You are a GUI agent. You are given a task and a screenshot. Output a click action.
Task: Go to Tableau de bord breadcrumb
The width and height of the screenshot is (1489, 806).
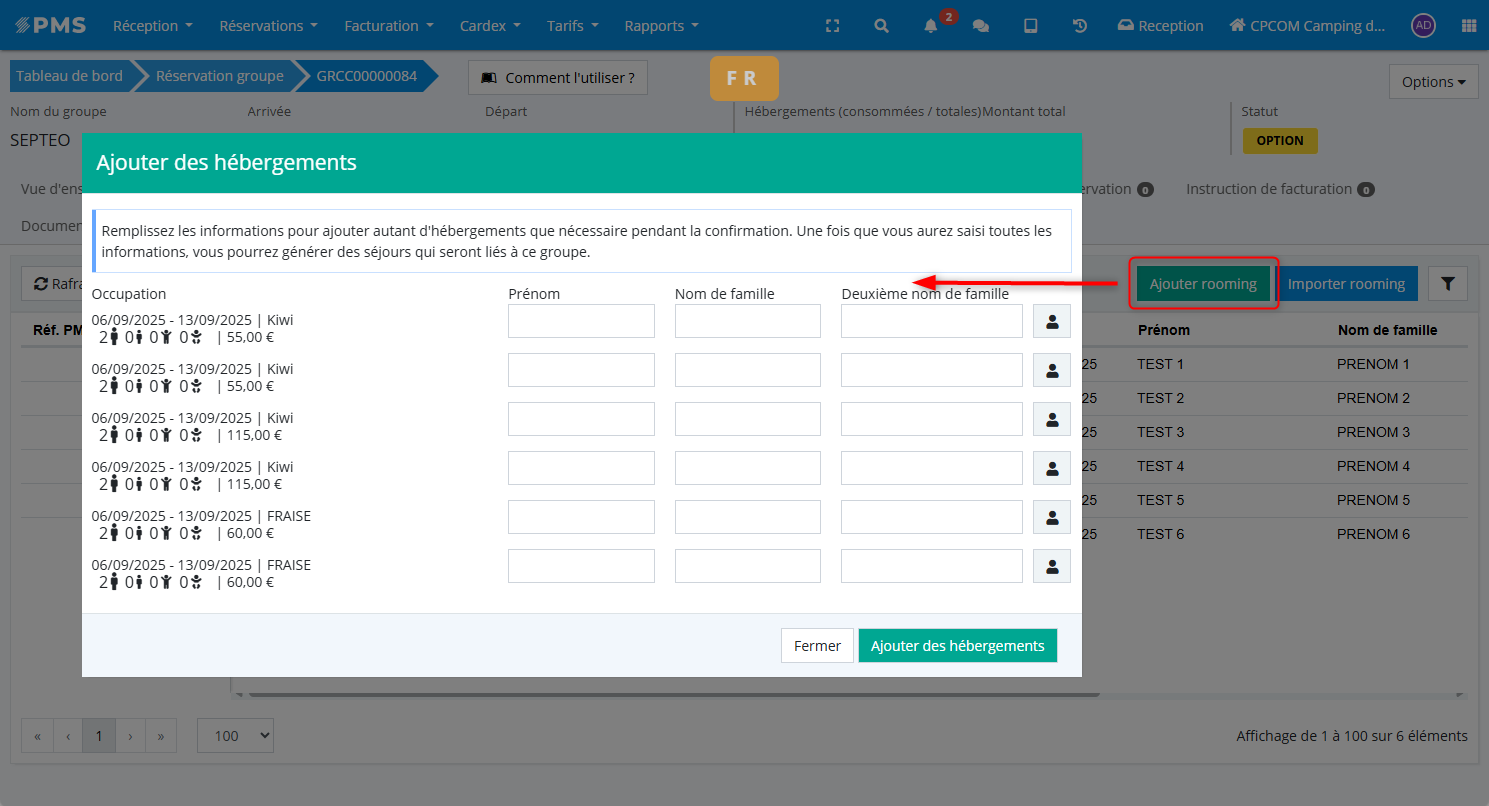point(70,76)
